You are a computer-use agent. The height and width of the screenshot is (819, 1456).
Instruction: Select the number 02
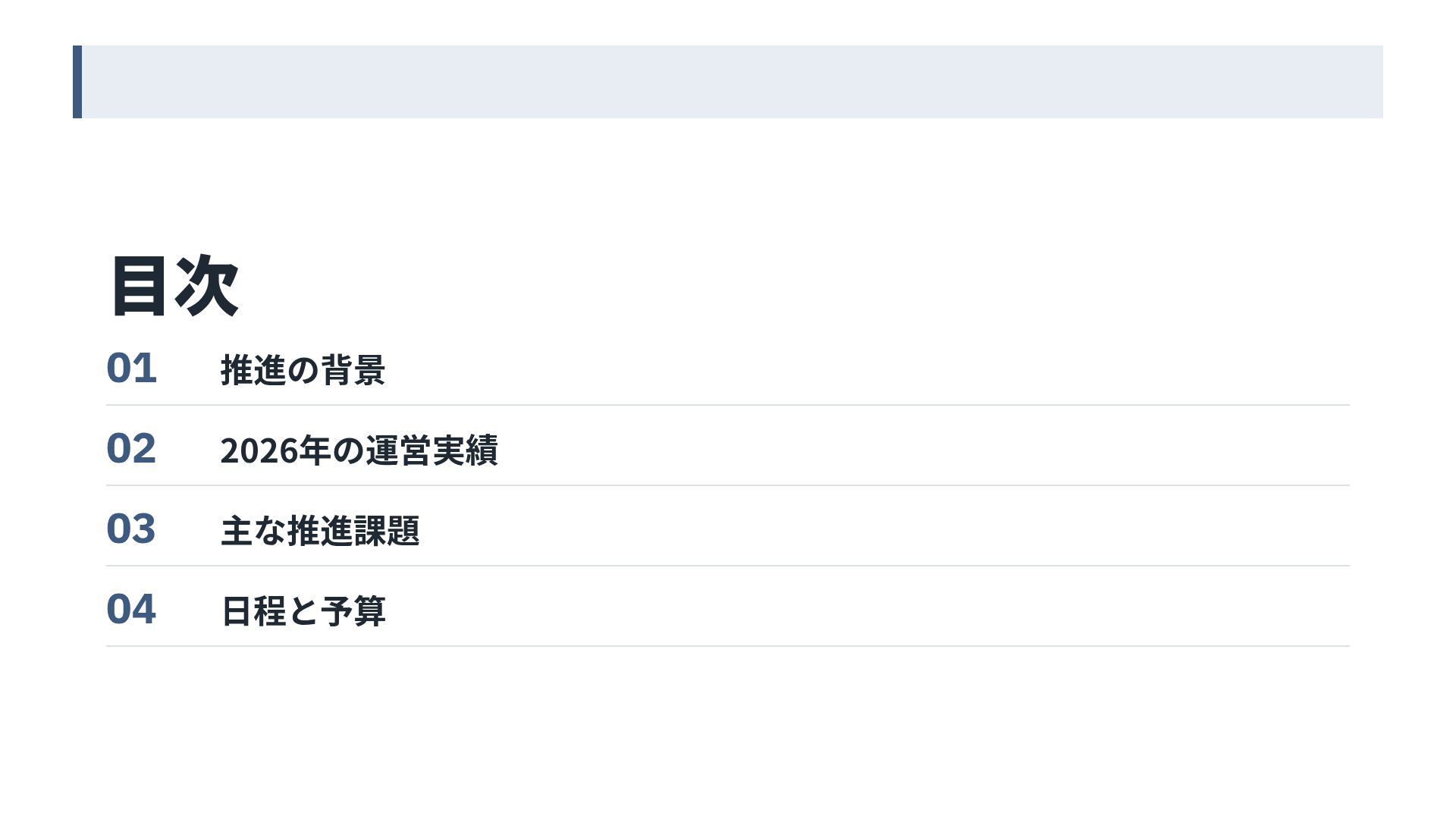click(131, 449)
